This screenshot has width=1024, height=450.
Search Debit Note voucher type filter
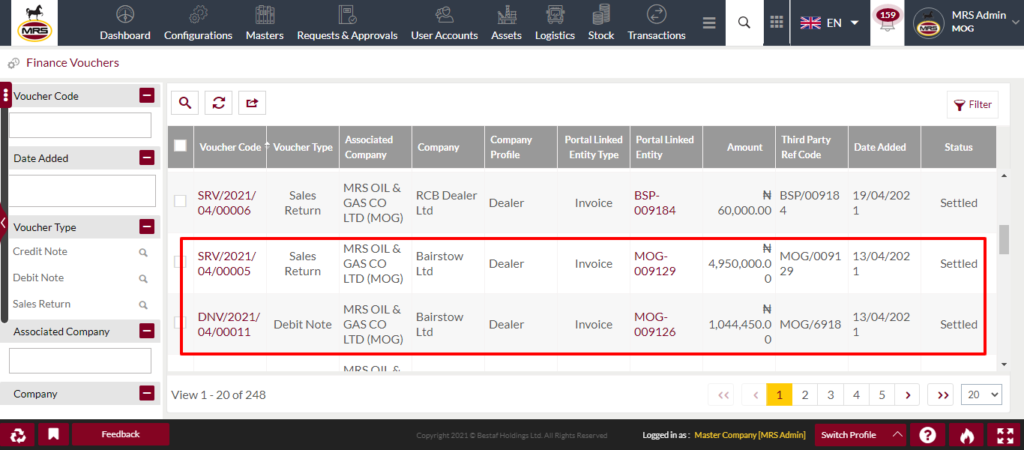(143, 278)
